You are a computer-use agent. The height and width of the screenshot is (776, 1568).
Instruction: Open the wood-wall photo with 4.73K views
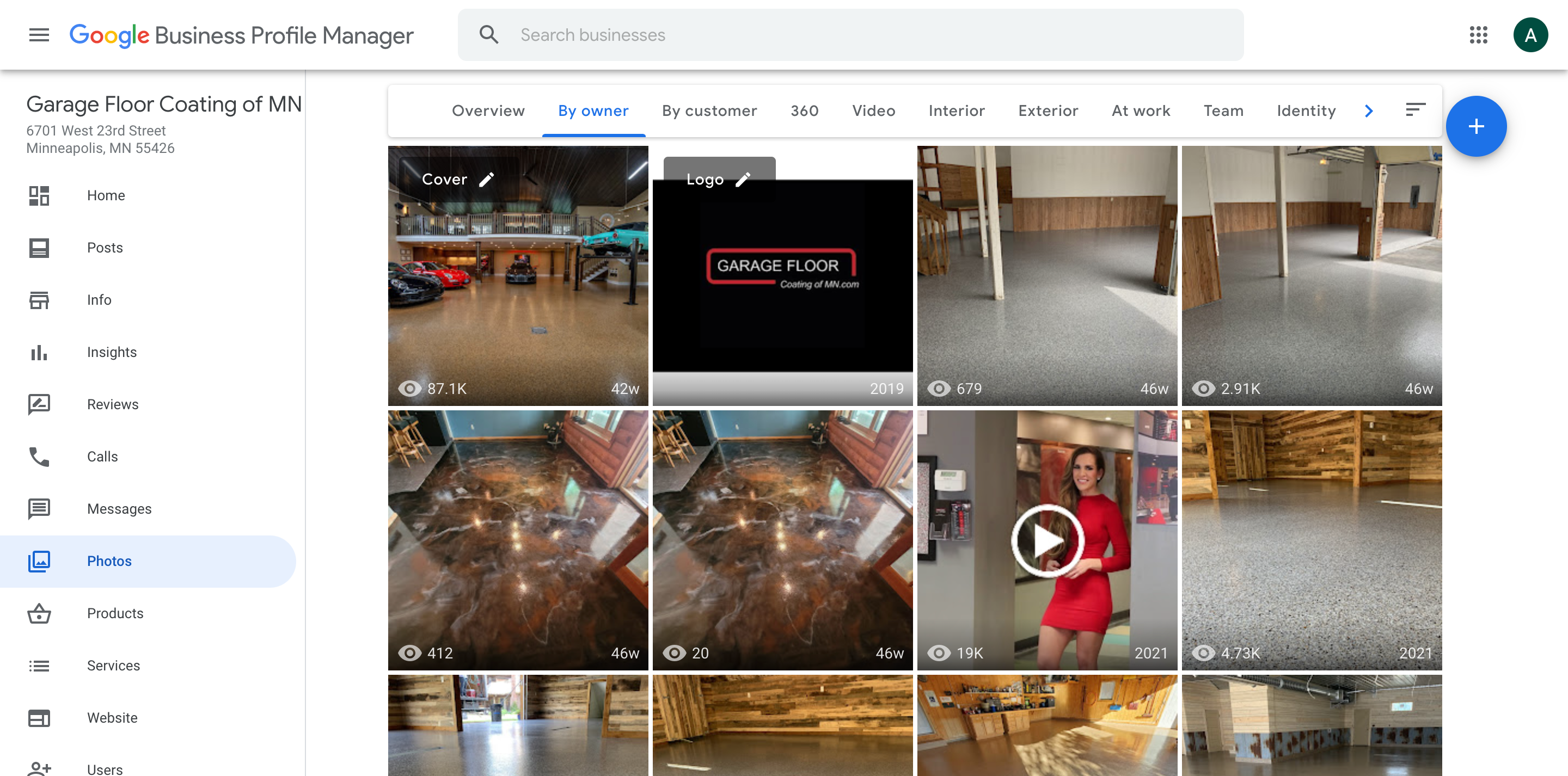pos(1312,540)
